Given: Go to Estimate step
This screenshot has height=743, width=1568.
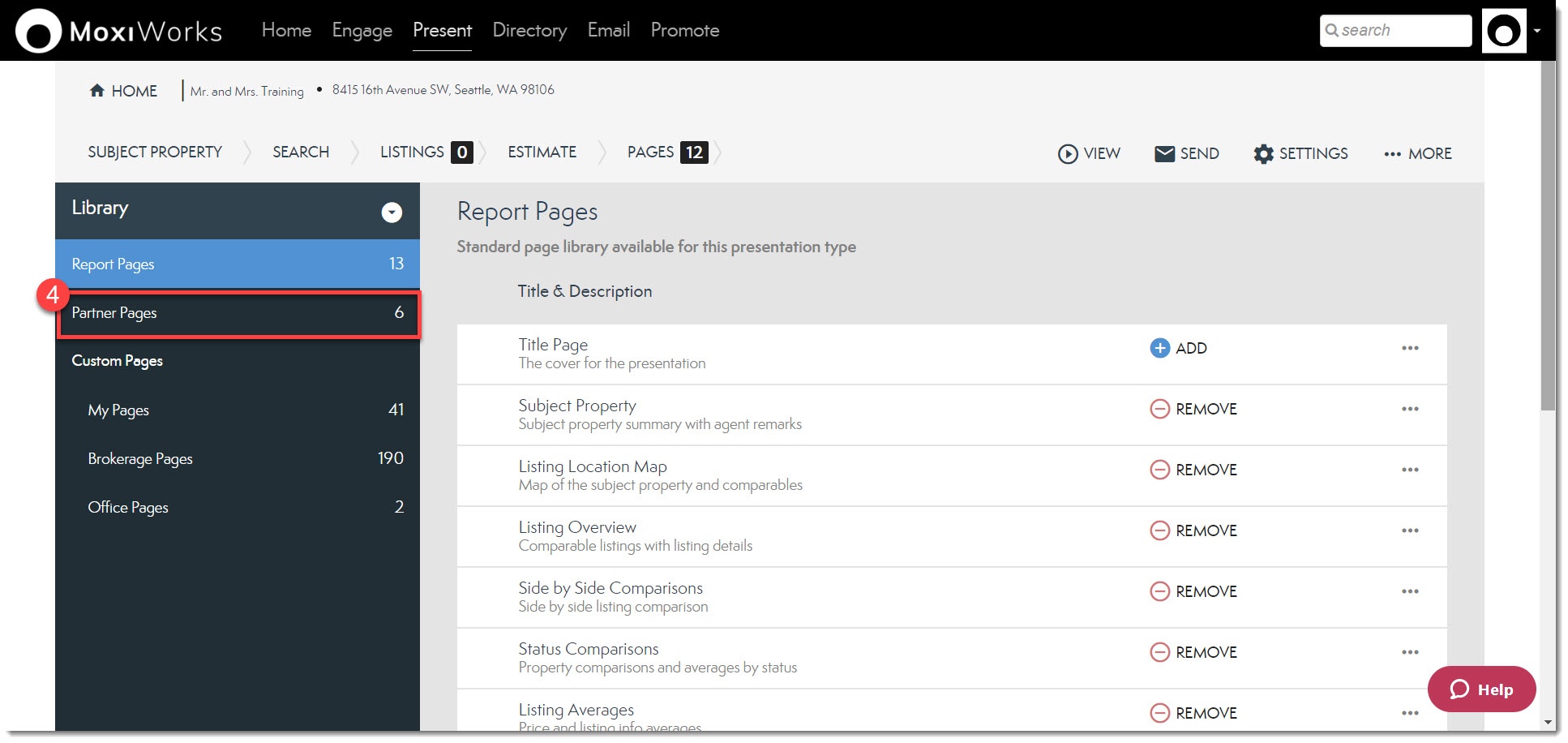Looking at the screenshot, I should (x=542, y=152).
